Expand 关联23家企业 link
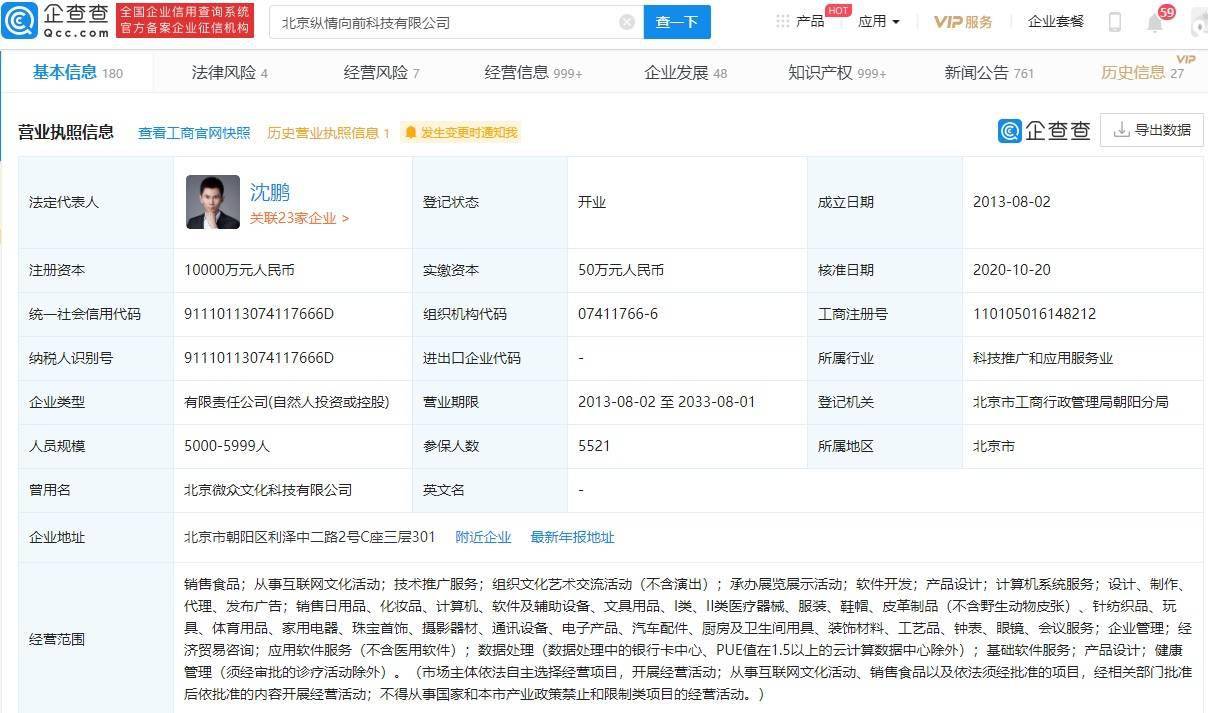Screen dimensions: 1208x713 [299, 217]
